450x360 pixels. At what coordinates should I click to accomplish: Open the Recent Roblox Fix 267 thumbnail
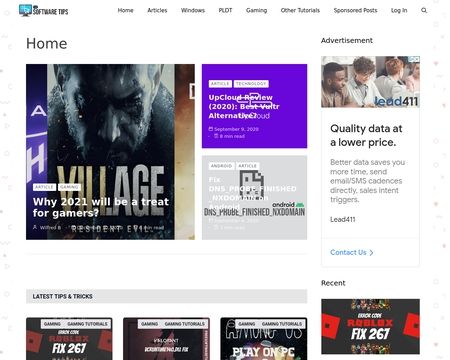click(x=370, y=326)
